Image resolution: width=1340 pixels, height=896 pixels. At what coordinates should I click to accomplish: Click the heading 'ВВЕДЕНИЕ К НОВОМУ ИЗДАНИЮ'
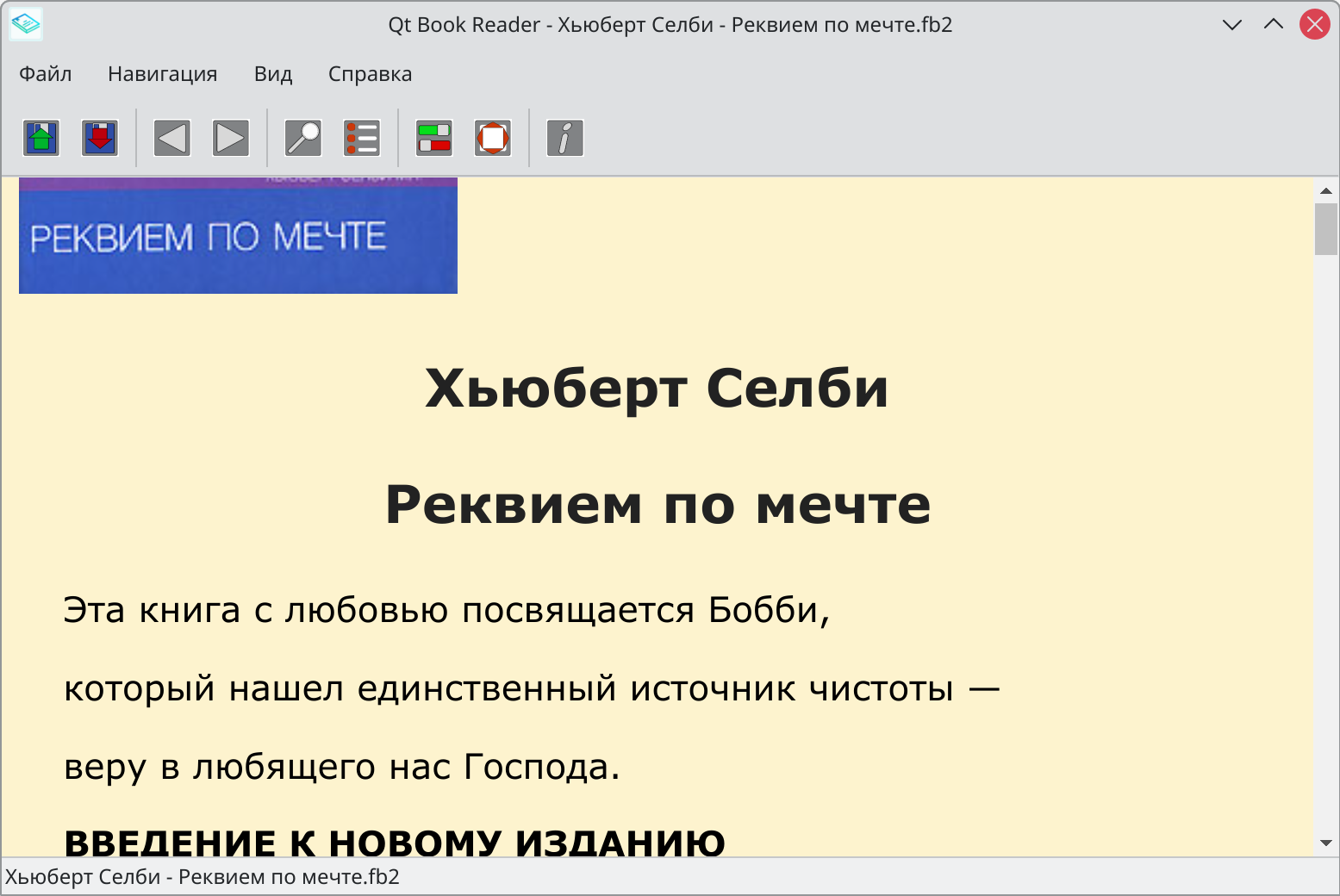[x=395, y=843]
